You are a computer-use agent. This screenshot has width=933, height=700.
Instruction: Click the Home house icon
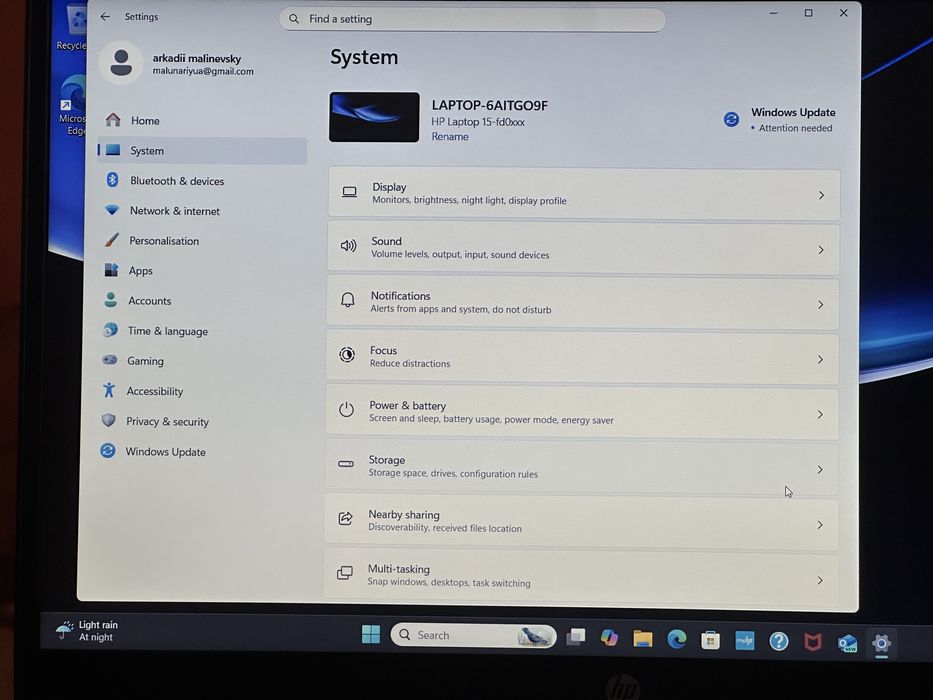pyautogui.click(x=113, y=120)
